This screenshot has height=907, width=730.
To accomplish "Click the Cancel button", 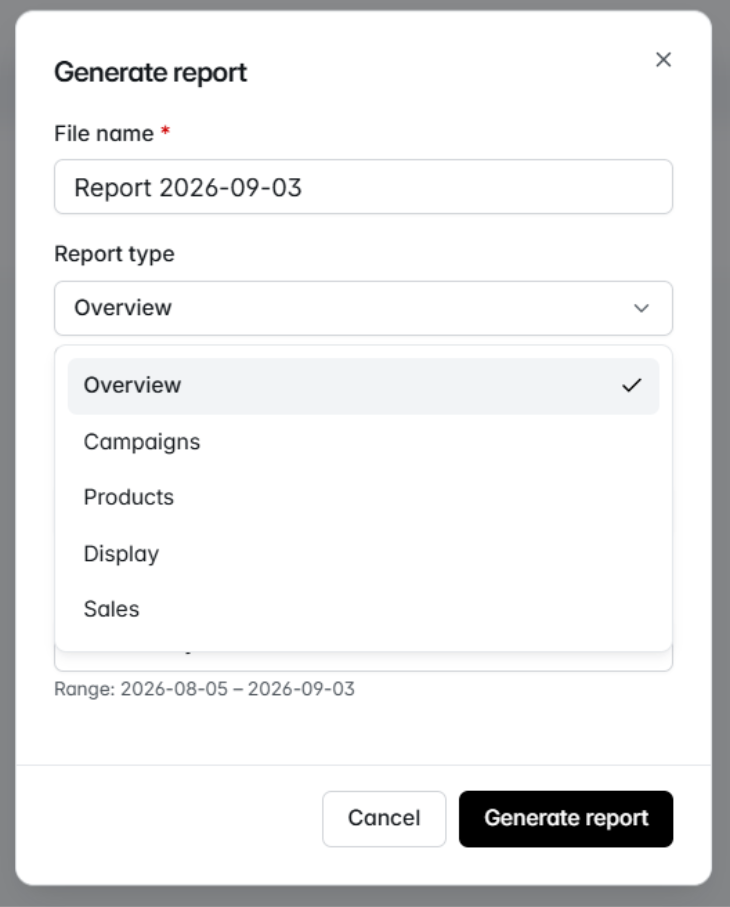I will coord(384,818).
